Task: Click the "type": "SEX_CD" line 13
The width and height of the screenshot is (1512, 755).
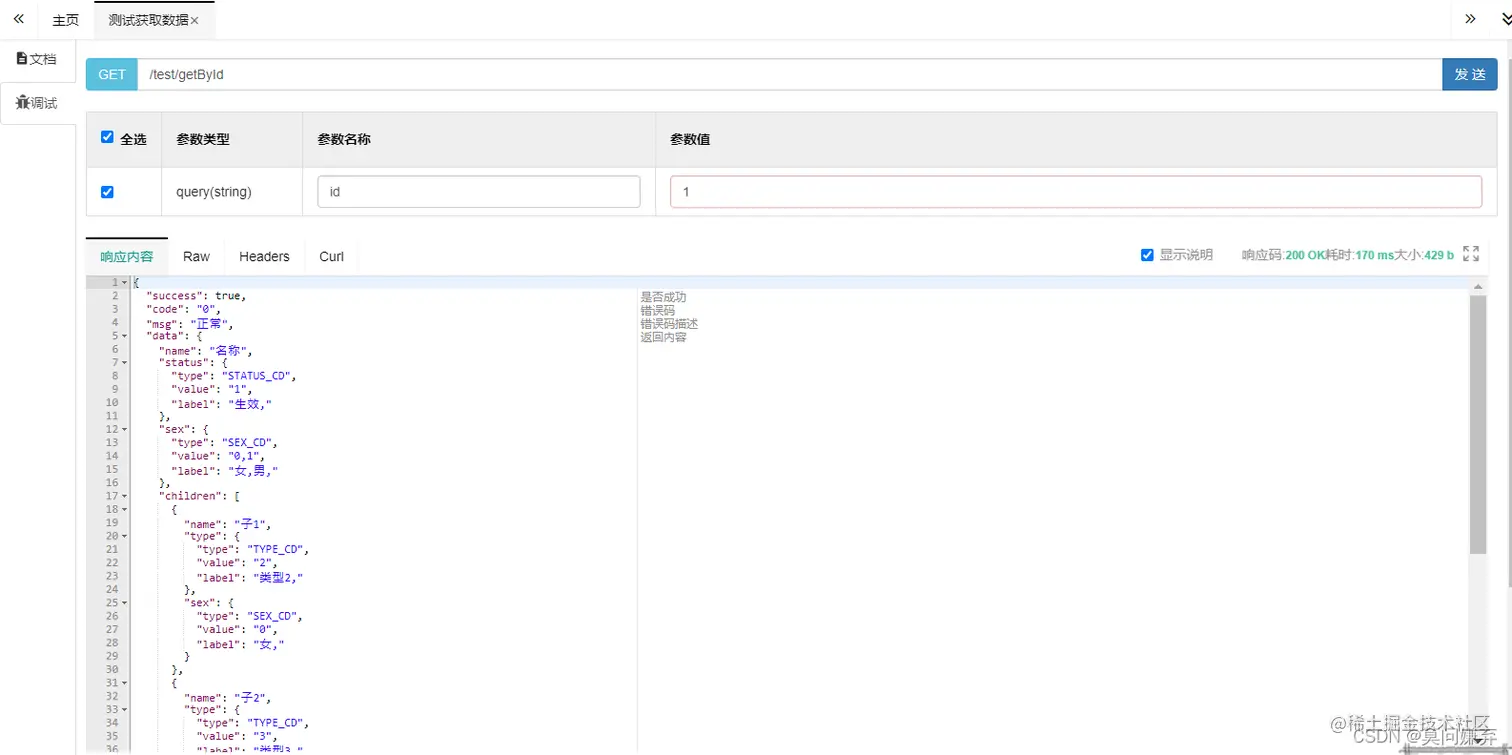Action: 225,442
